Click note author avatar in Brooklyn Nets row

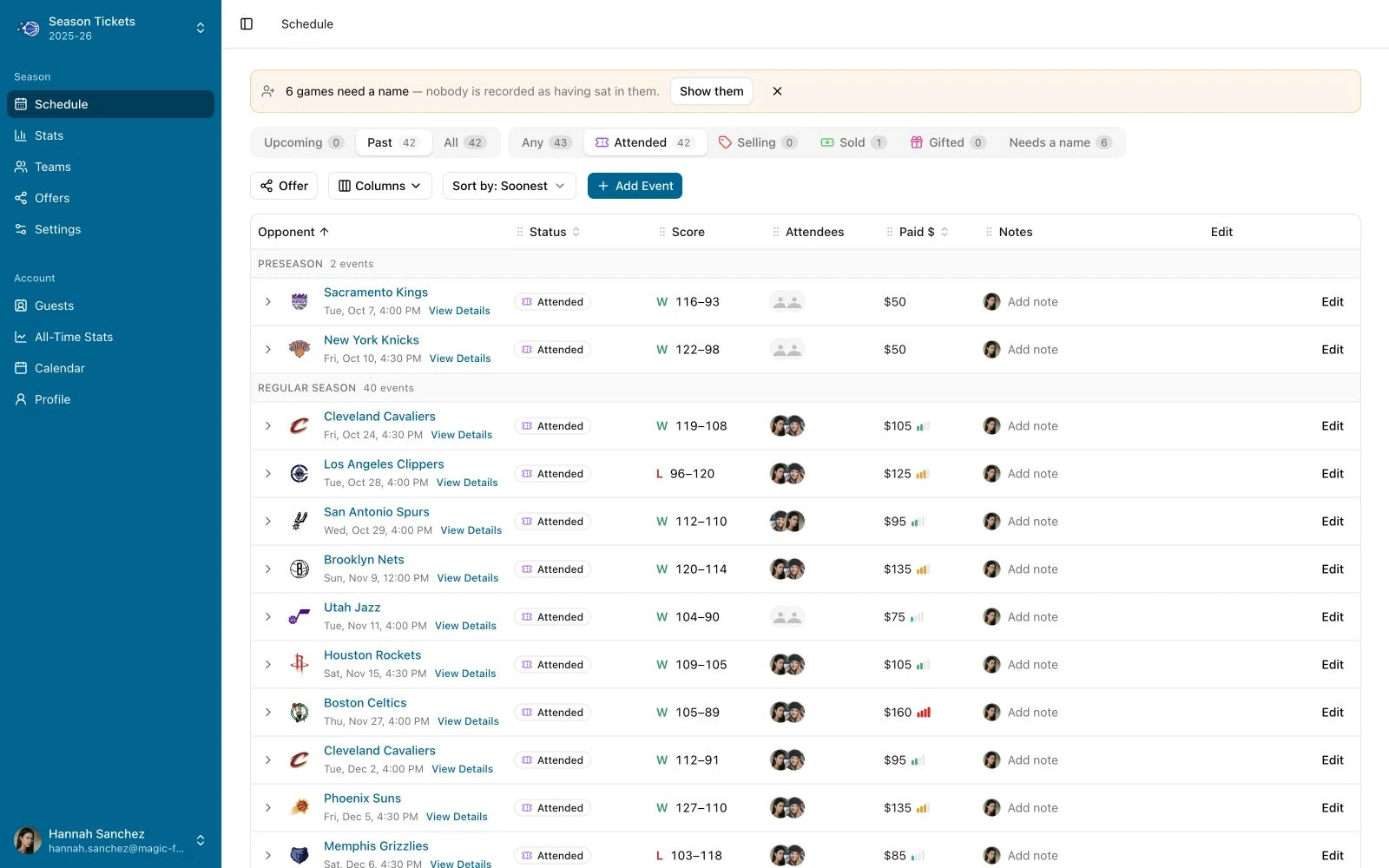tap(991, 569)
